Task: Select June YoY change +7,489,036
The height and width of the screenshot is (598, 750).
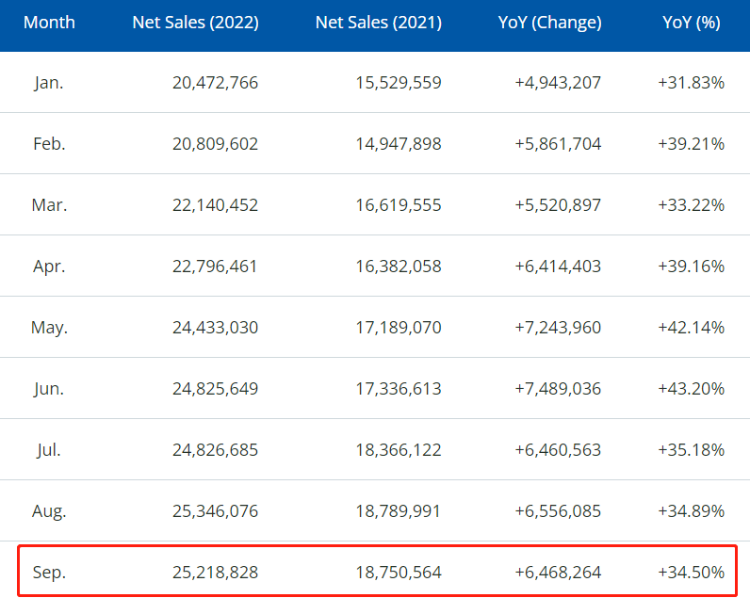Action: click(557, 388)
